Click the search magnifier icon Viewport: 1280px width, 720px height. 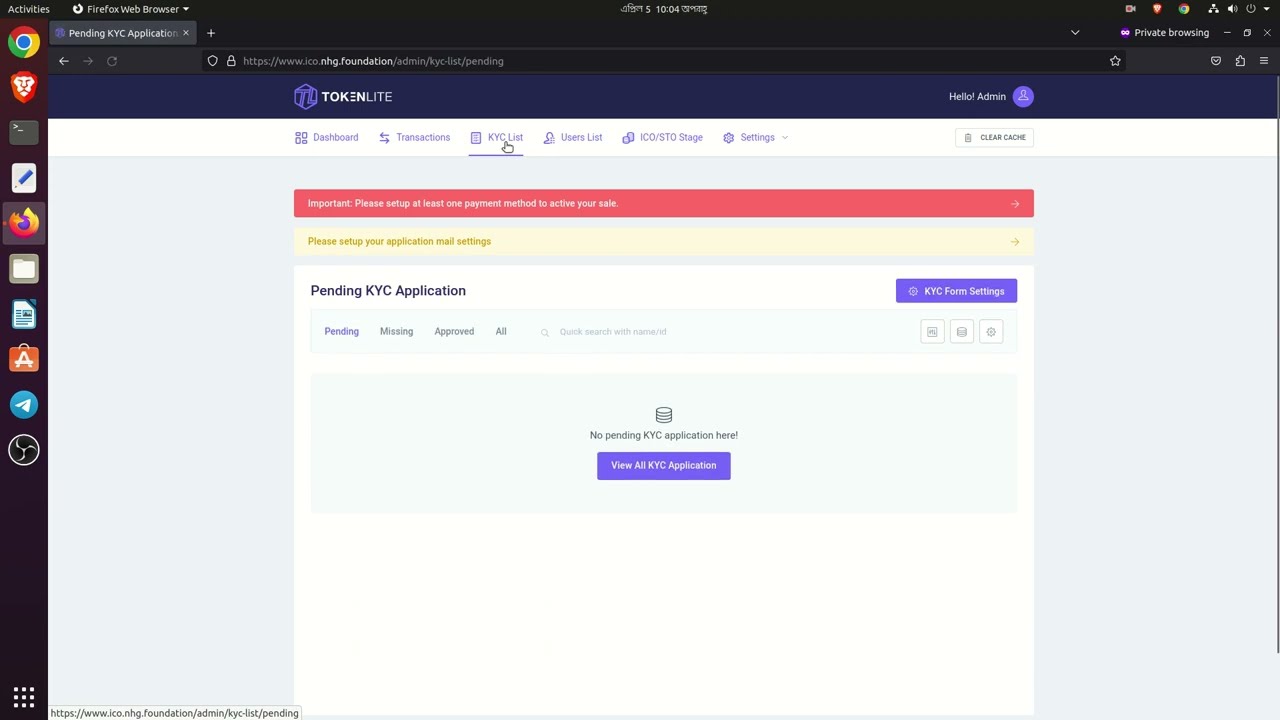click(x=545, y=332)
